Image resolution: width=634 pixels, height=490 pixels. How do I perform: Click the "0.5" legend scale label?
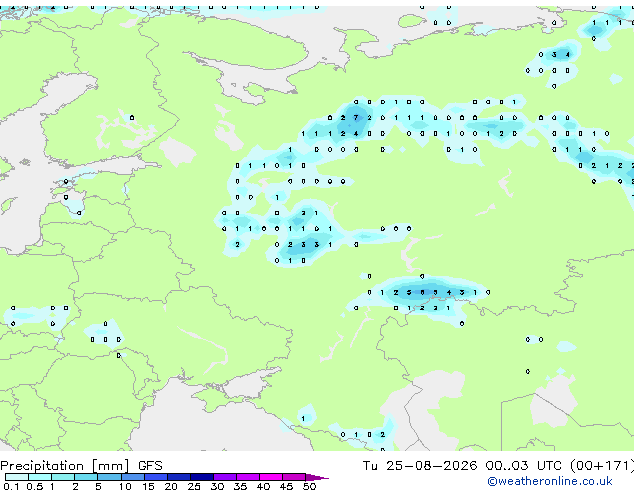pos(35,486)
